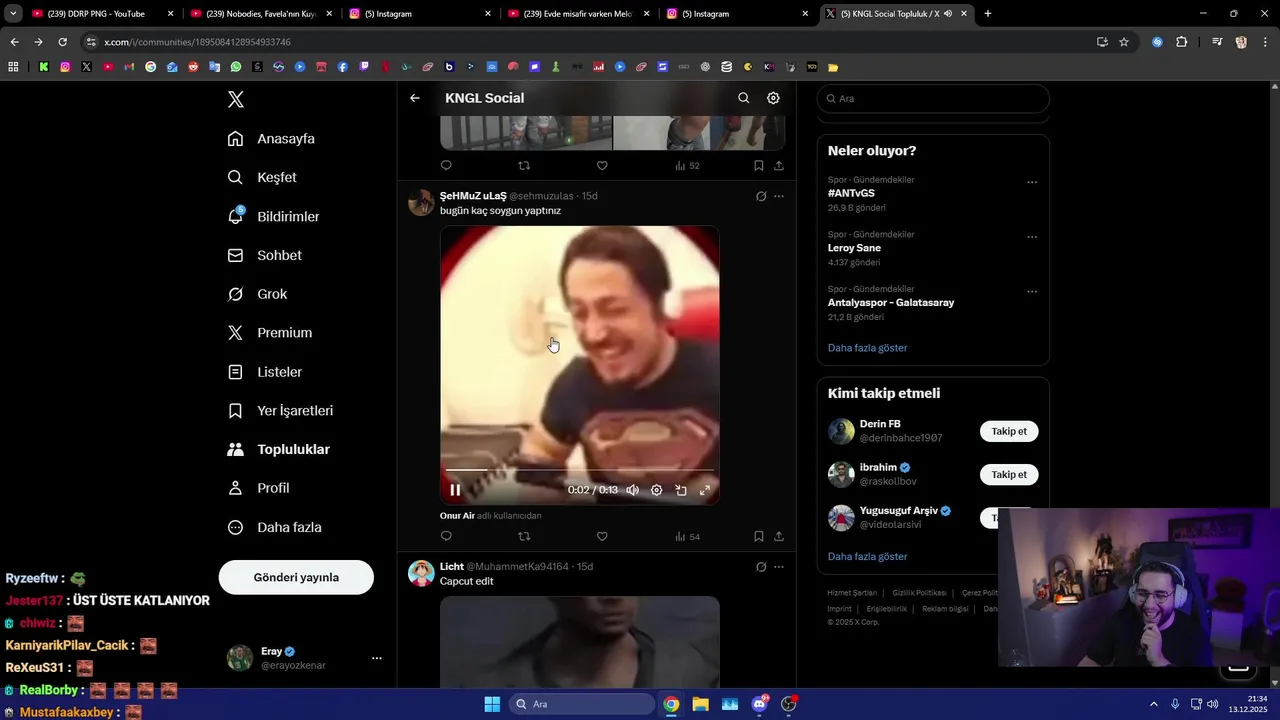Open ŞeHMuZ uLaŞ's profile avatar
Image resolution: width=1280 pixels, height=720 pixels.
(x=422, y=202)
